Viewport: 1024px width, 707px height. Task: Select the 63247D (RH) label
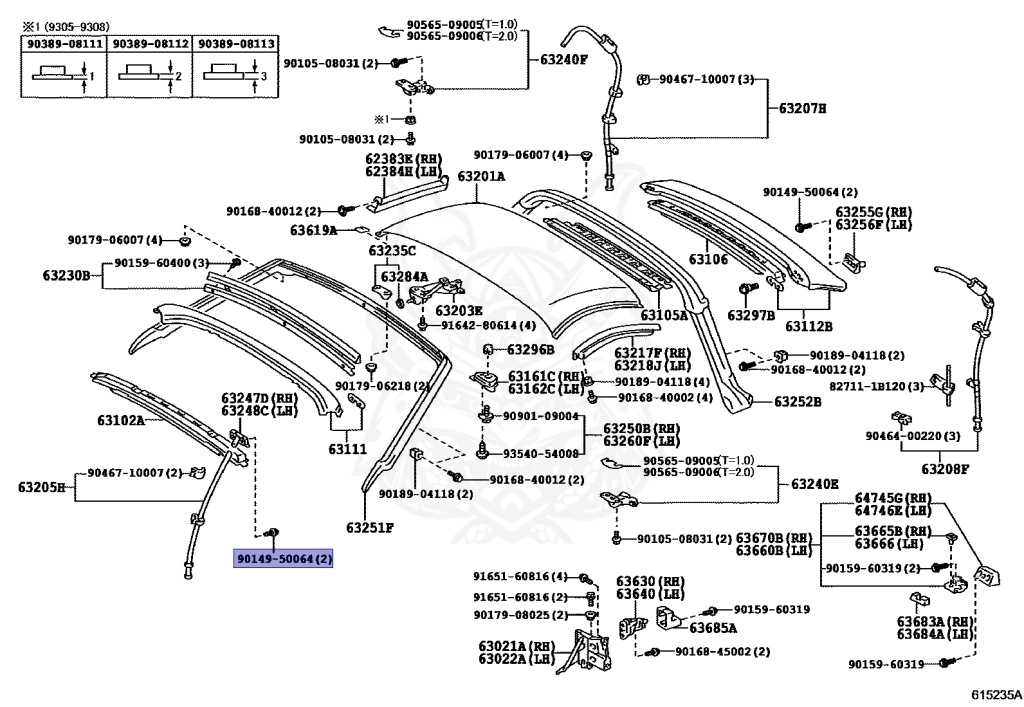pos(259,398)
